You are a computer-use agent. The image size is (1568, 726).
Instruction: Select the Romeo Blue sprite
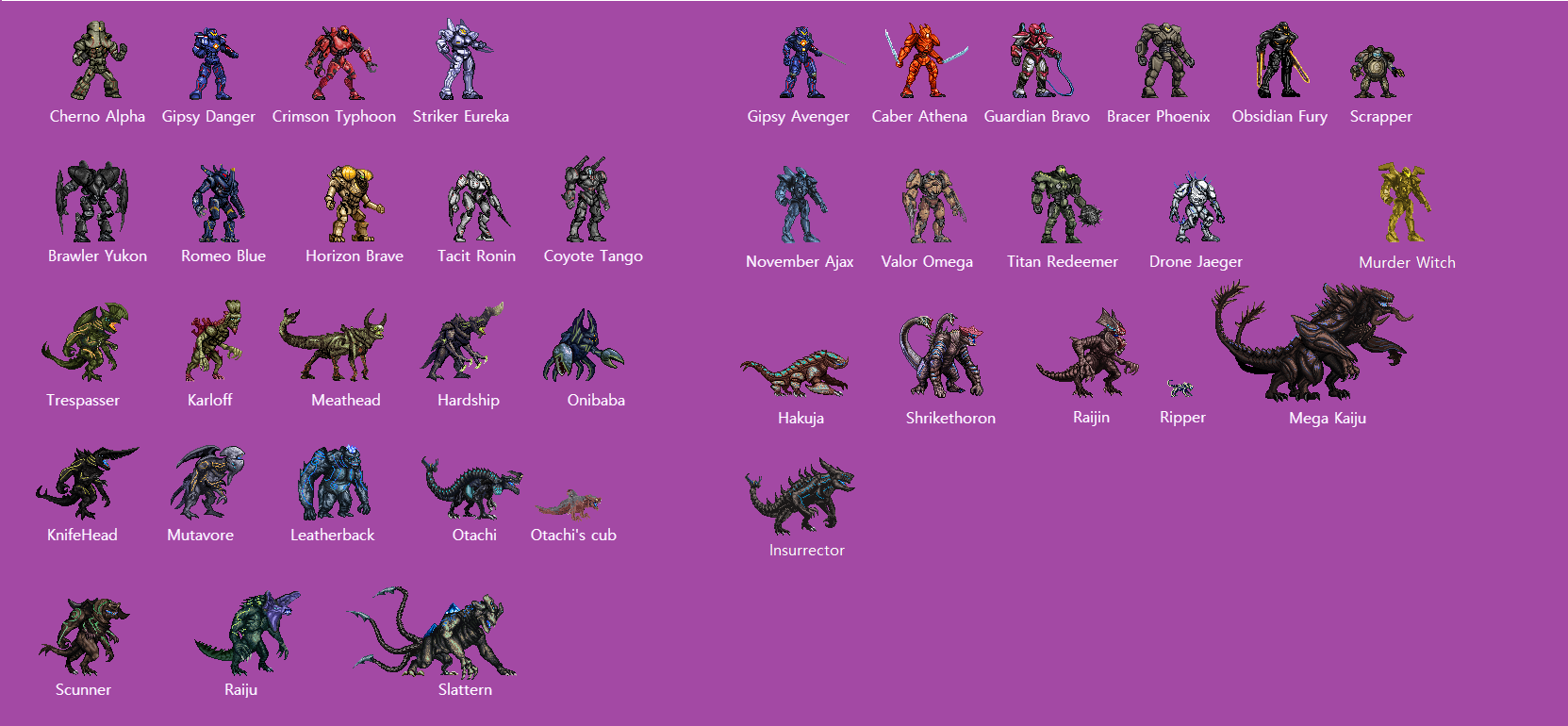[219, 204]
